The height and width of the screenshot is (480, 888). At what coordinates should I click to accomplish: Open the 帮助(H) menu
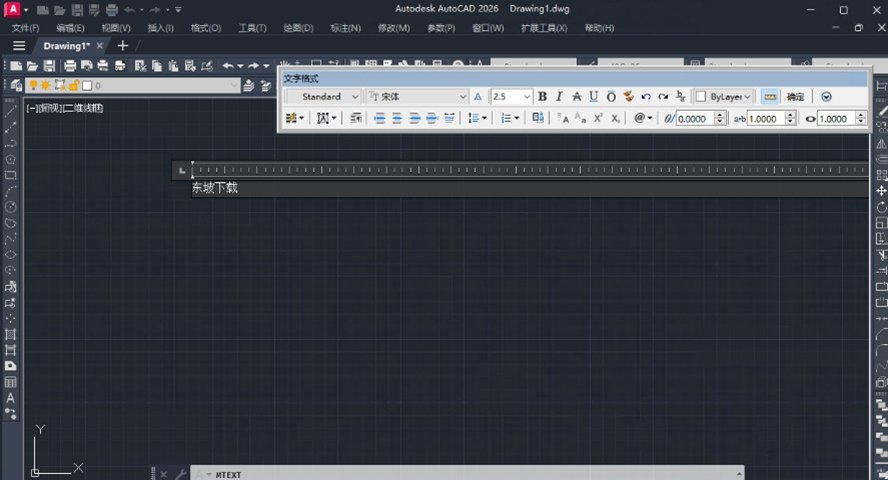pyautogui.click(x=599, y=28)
